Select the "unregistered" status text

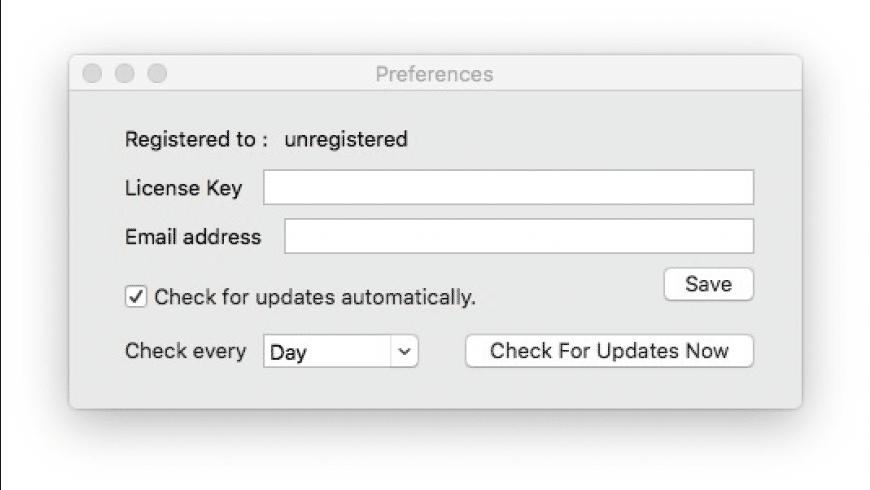tap(346, 140)
